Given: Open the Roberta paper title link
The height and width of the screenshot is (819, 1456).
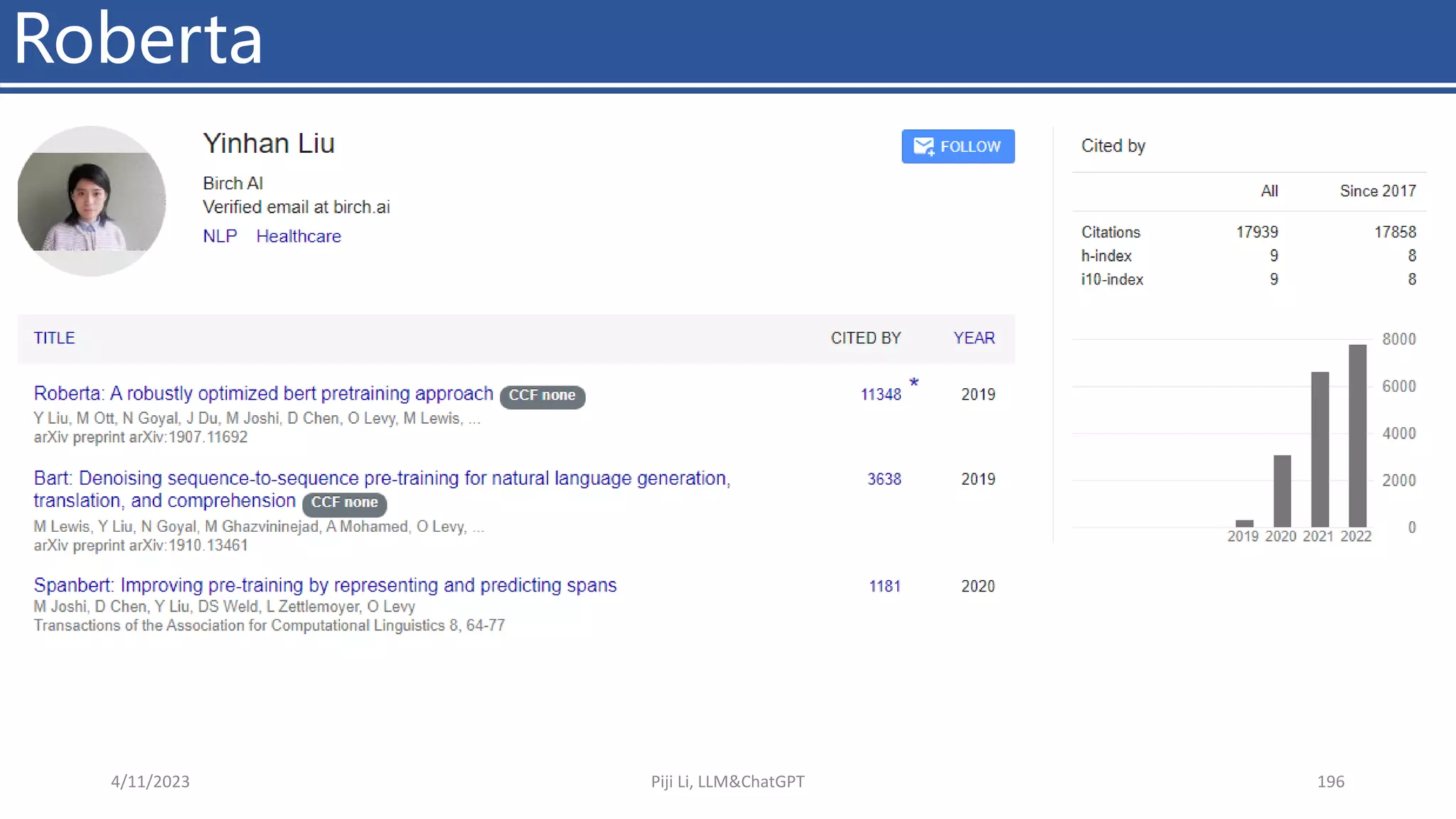Looking at the screenshot, I should coord(263,393).
